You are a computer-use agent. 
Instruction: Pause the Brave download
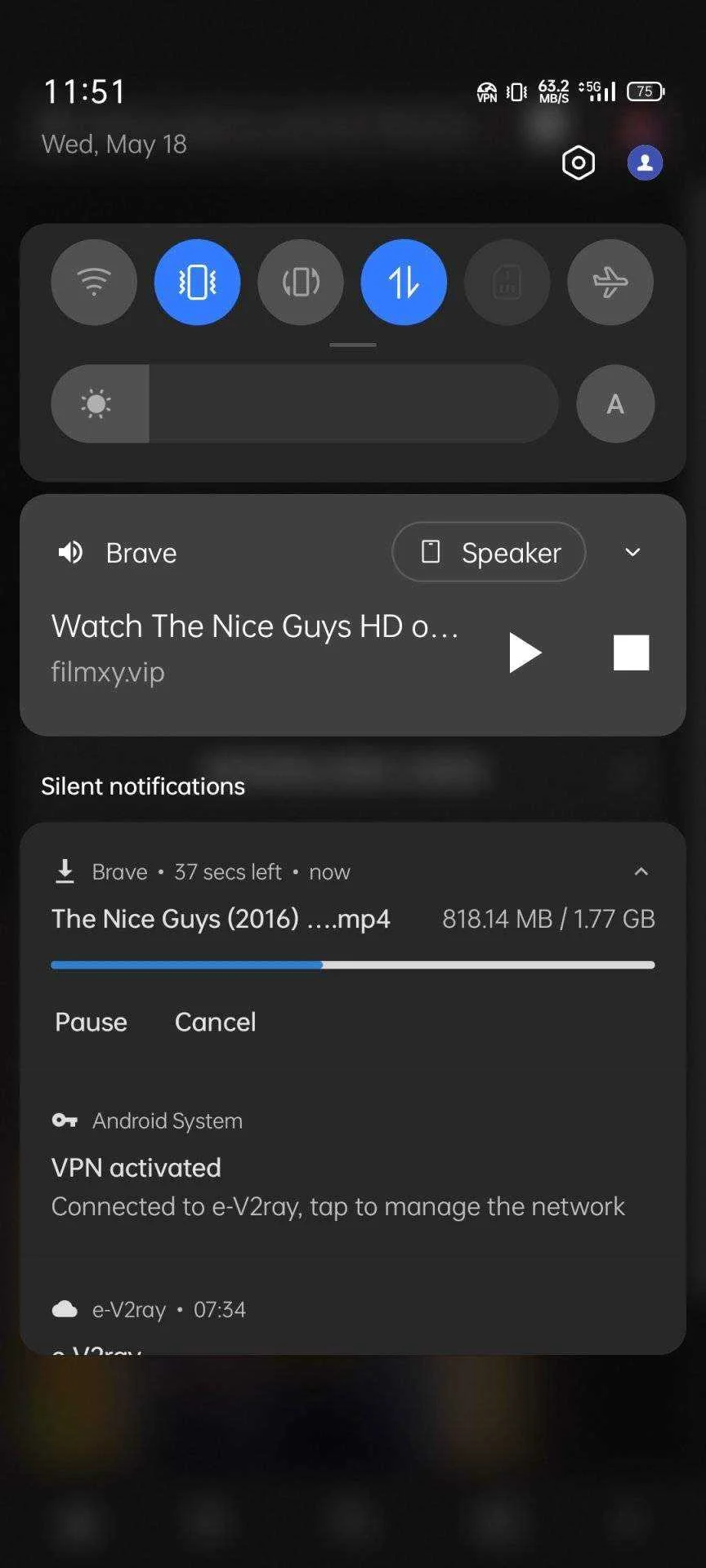91,1022
